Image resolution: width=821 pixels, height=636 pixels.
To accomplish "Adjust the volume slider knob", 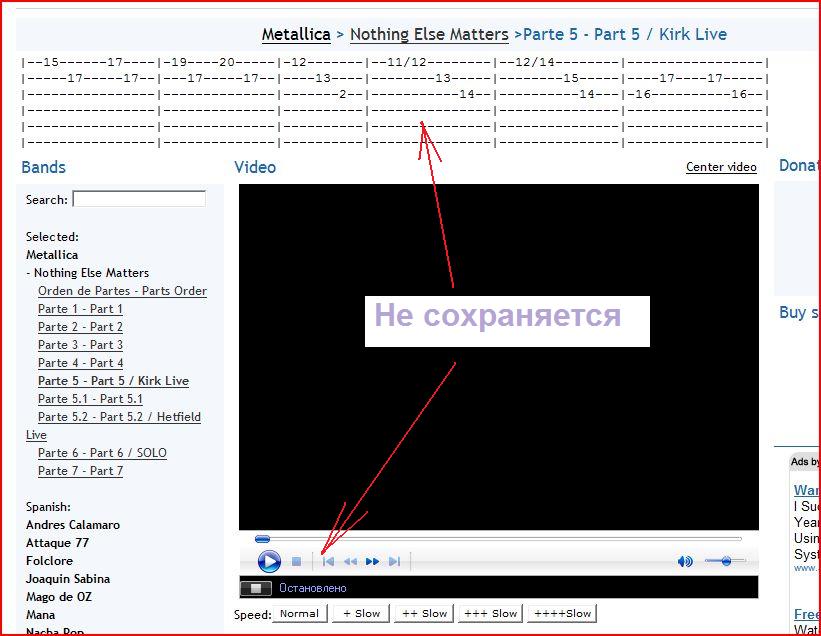I will (x=726, y=561).
